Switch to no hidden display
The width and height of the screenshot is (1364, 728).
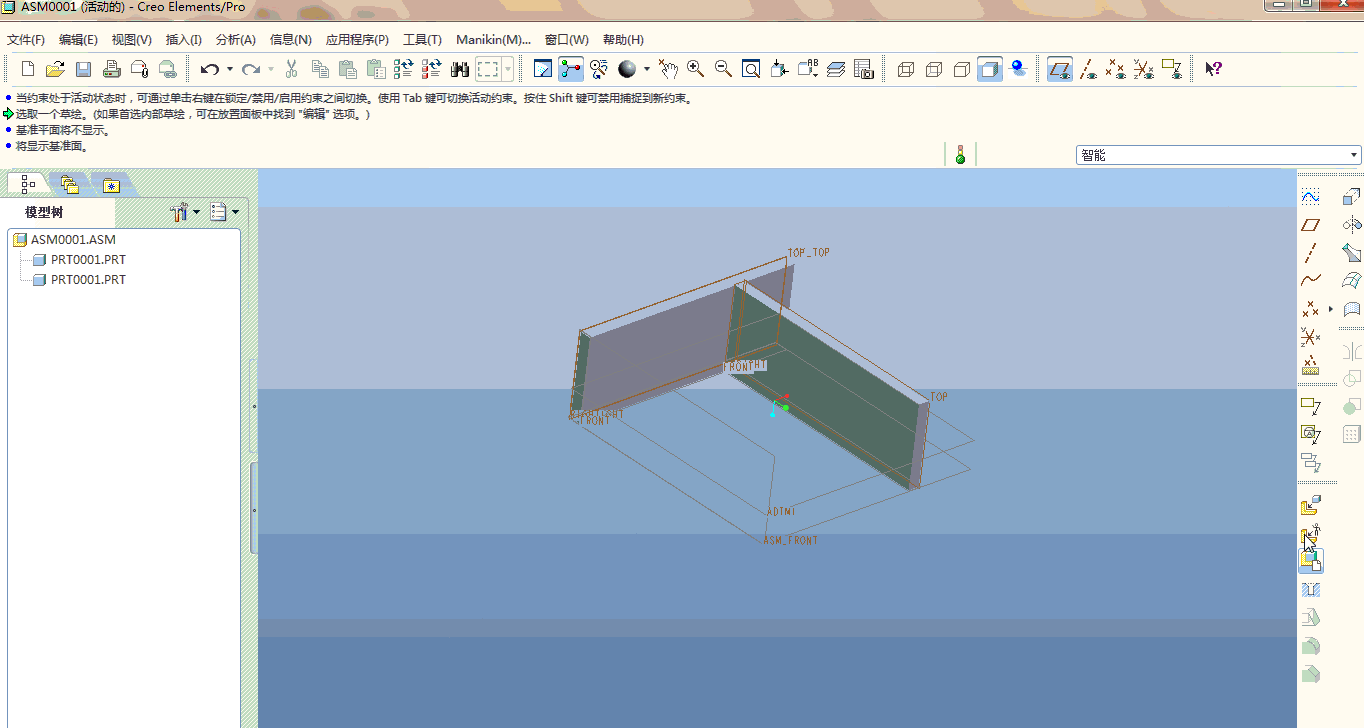[x=962, y=69]
